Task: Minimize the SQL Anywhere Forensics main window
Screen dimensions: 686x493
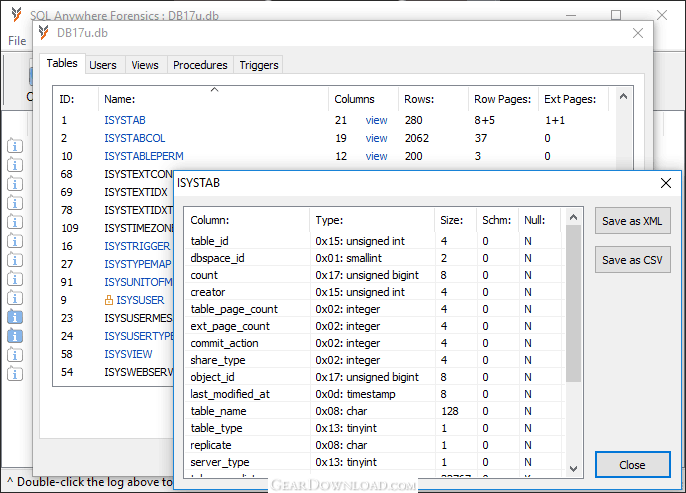Action: coord(570,15)
